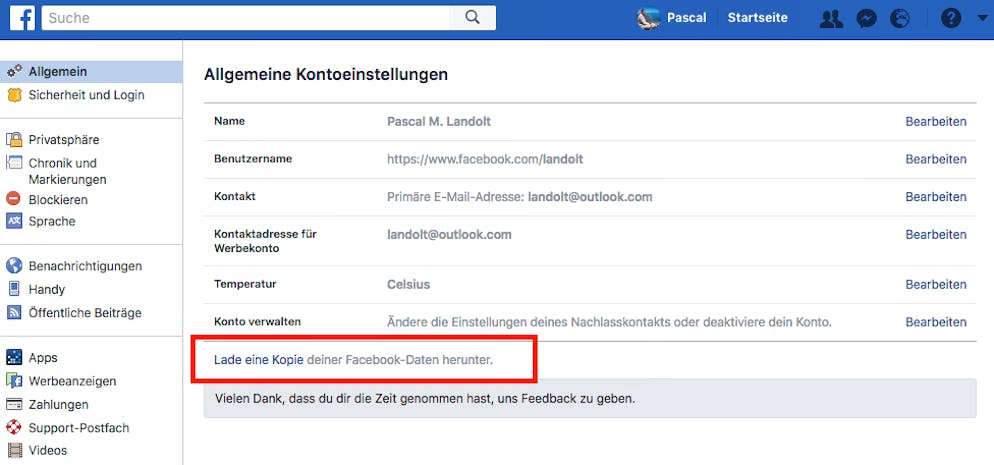Open Sicherheit und Login settings
Screen dimensions: 994x465
86,95
